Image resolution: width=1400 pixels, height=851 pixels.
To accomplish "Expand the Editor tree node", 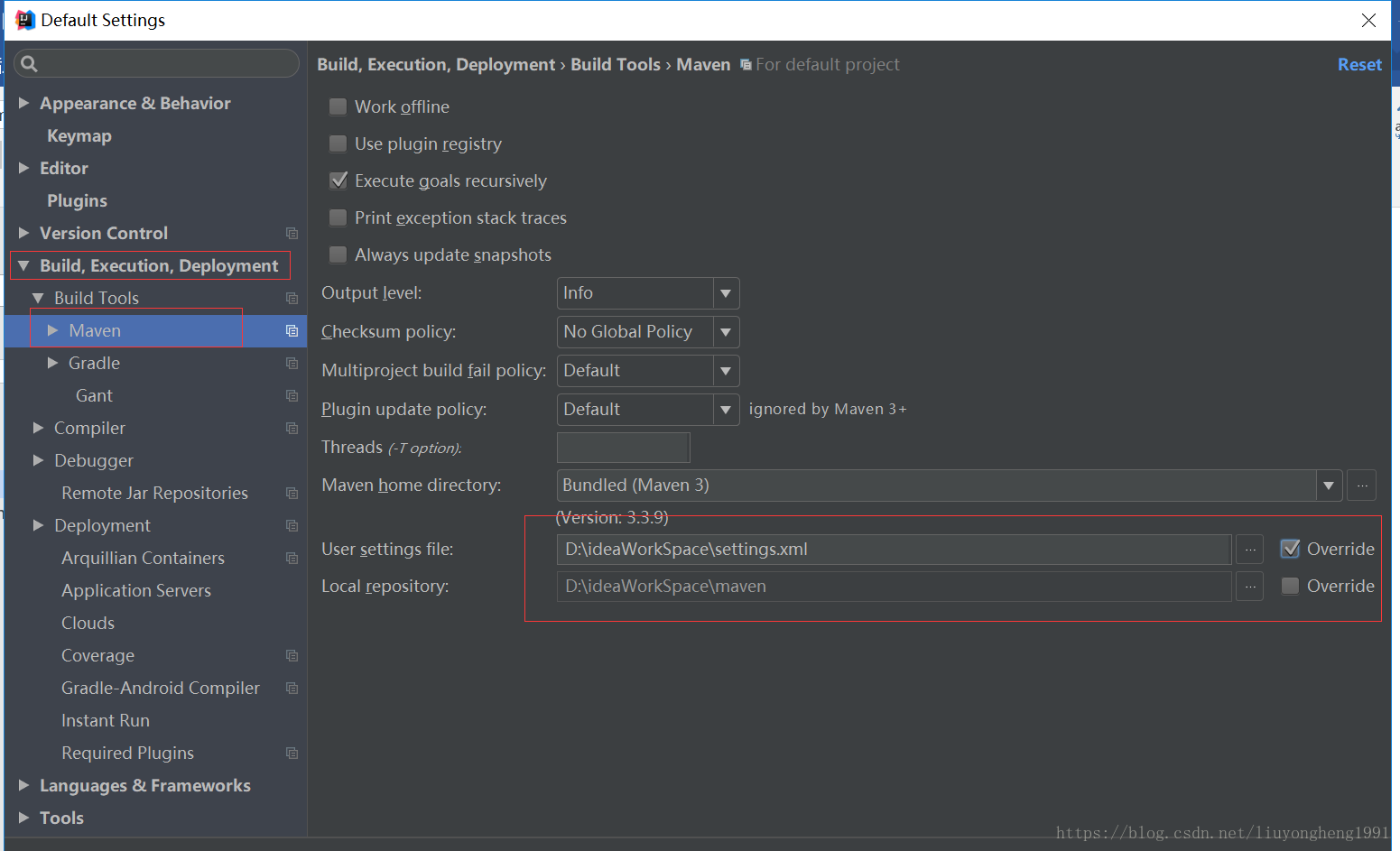I will pyautogui.click(x=24, y=168).
